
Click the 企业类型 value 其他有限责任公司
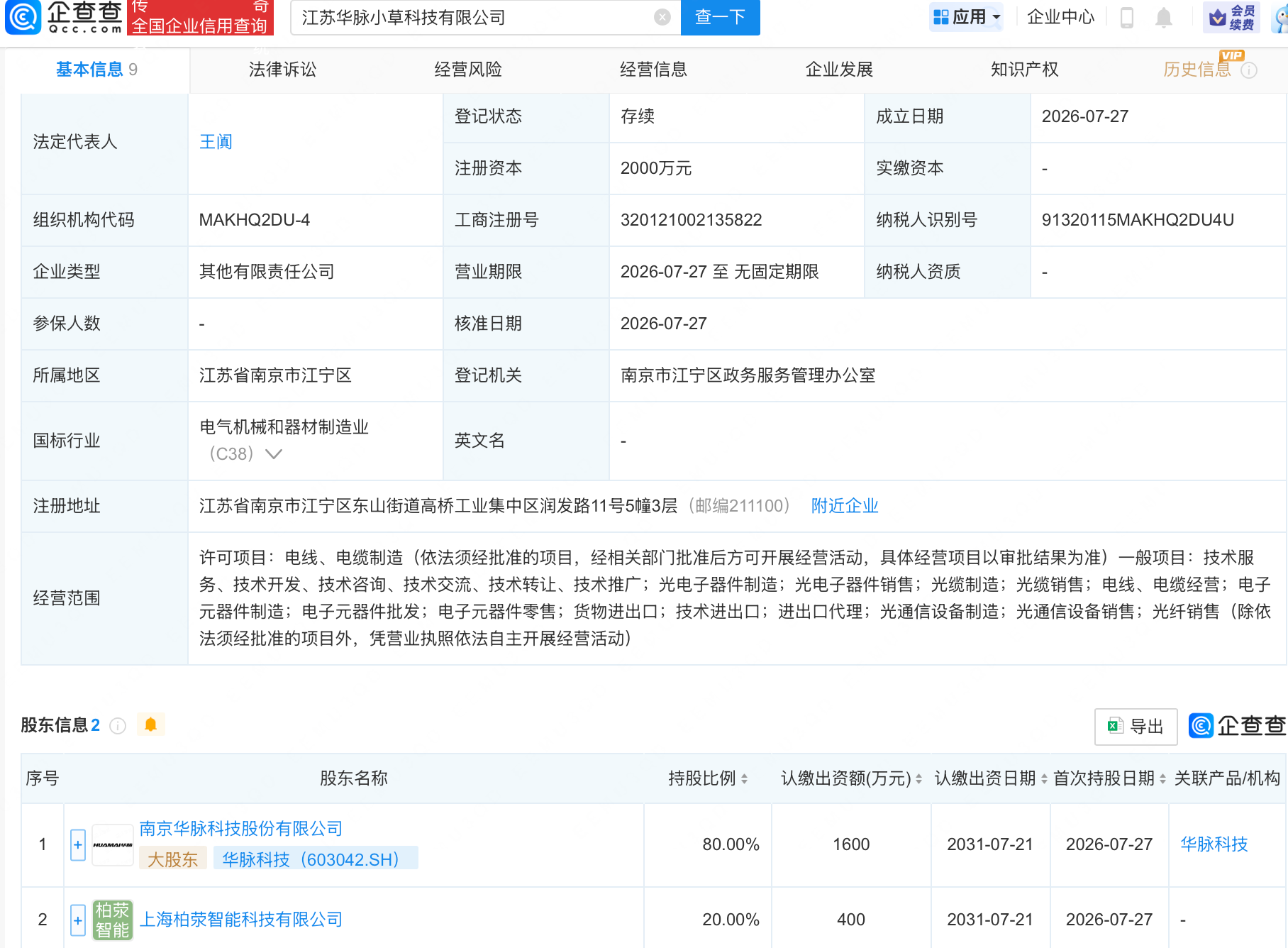pos(267,272)
